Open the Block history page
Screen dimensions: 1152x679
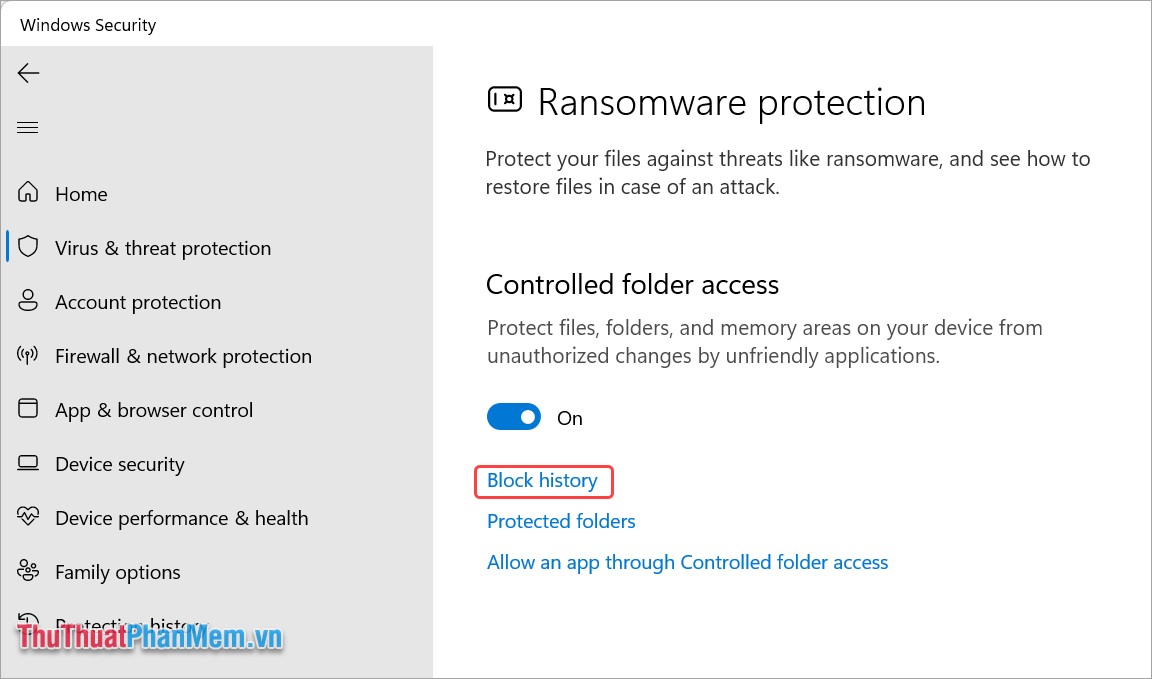(x=543, y=481)
